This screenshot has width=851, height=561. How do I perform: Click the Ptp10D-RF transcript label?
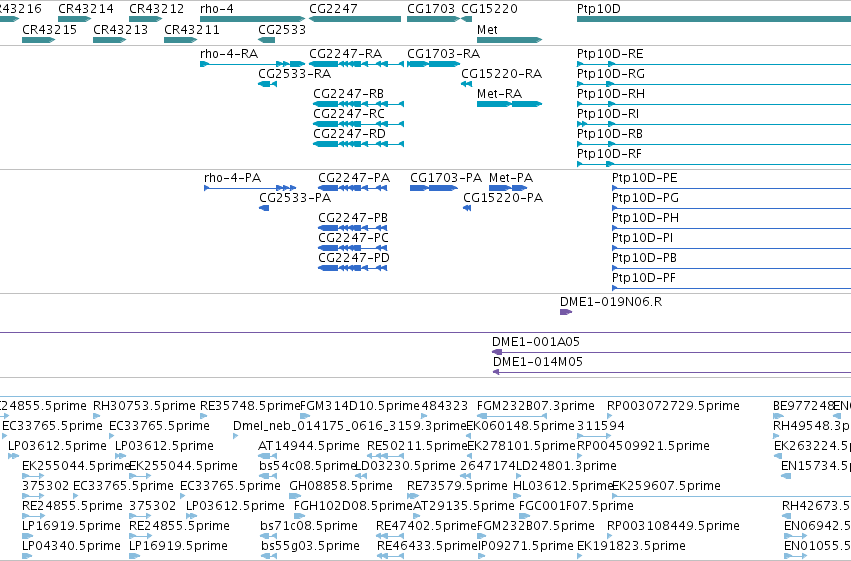coord(609,154)
